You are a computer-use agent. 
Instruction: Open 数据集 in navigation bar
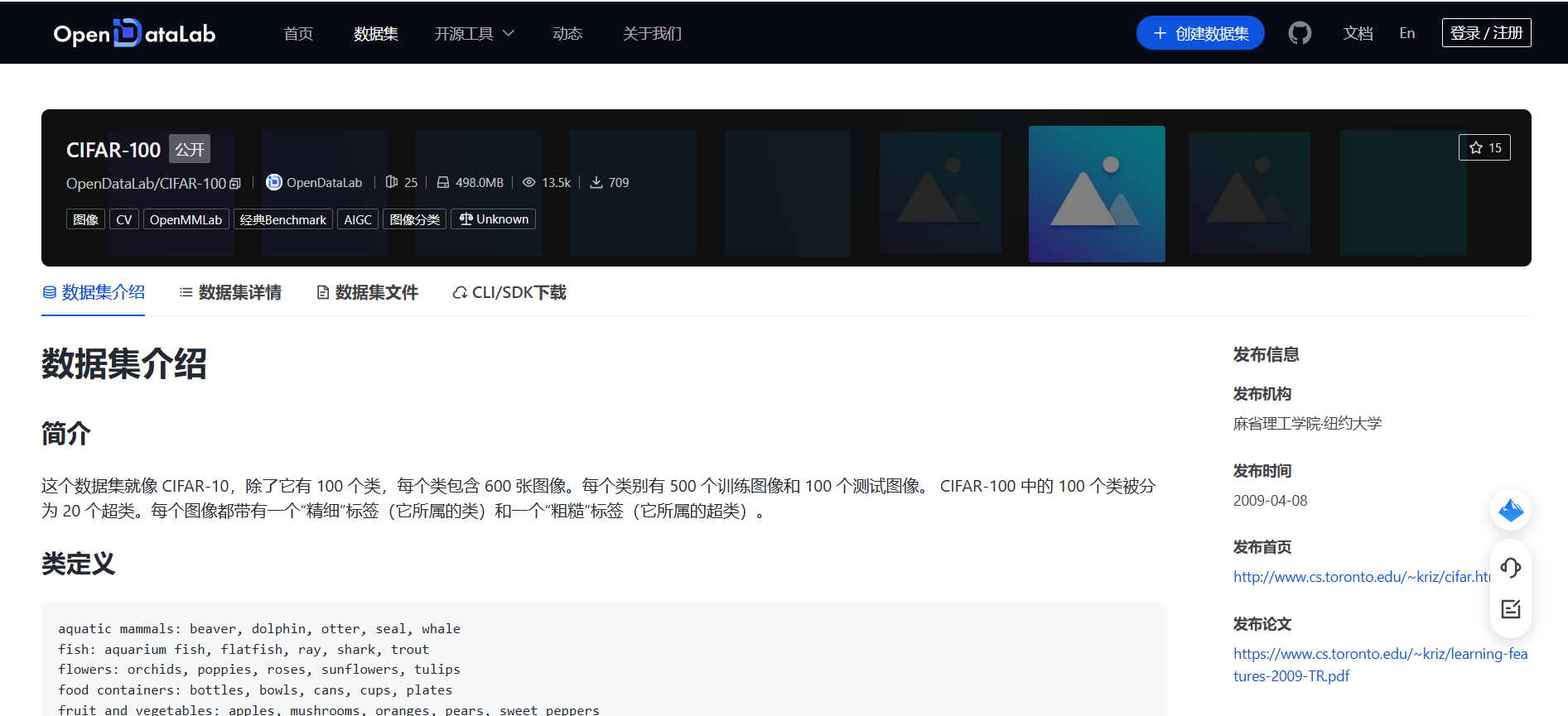[x=376, y=33]
